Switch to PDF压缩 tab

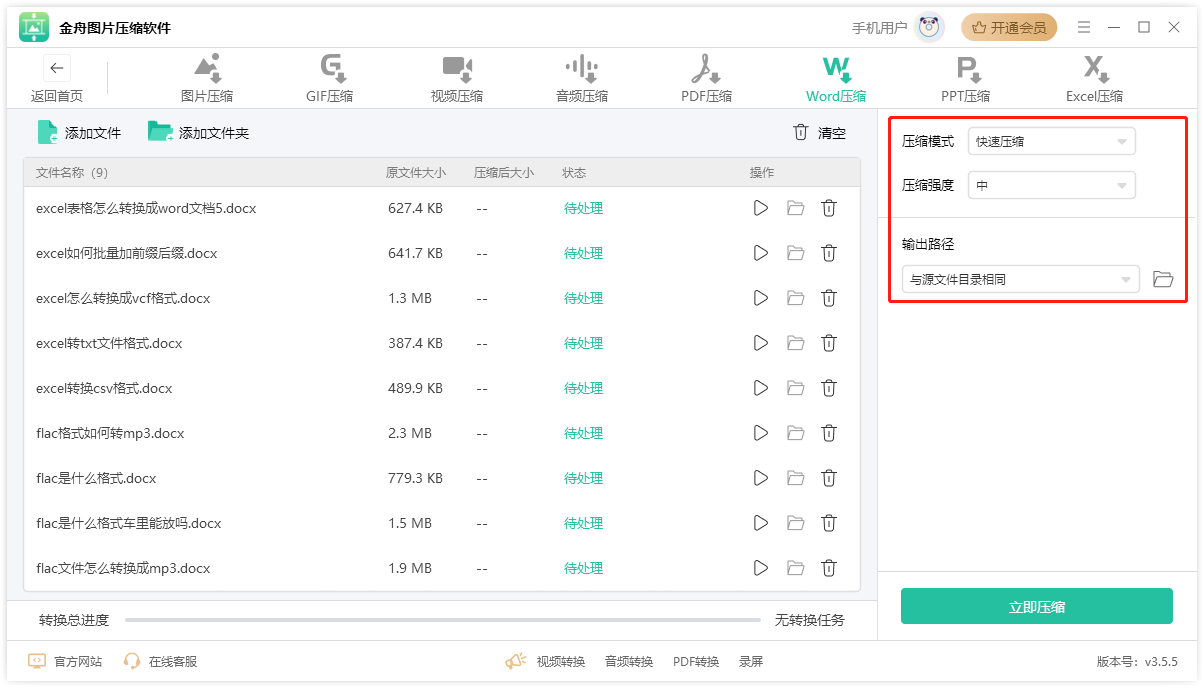[x=707, y=79]
